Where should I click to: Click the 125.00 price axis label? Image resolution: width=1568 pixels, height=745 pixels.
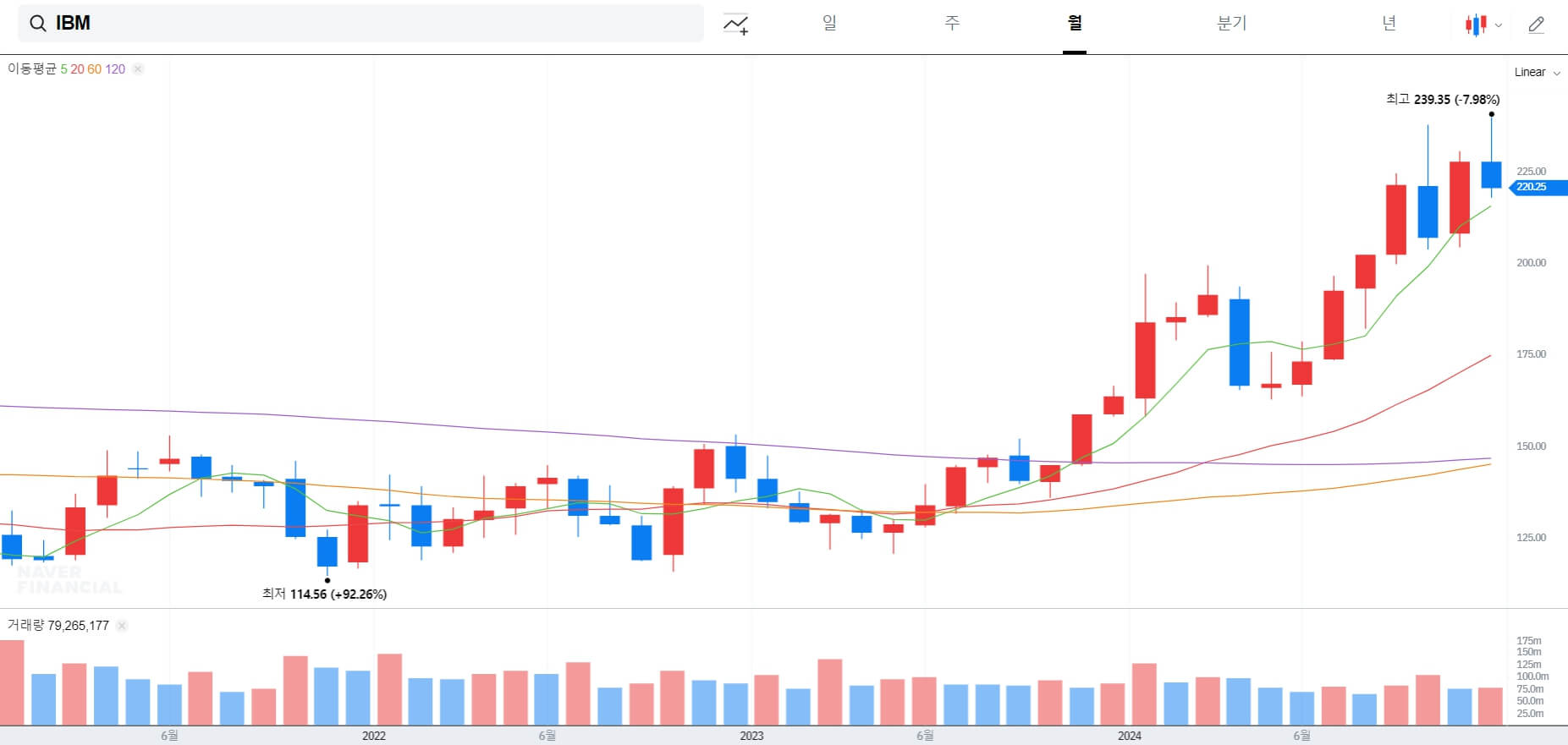[1531, 538]
